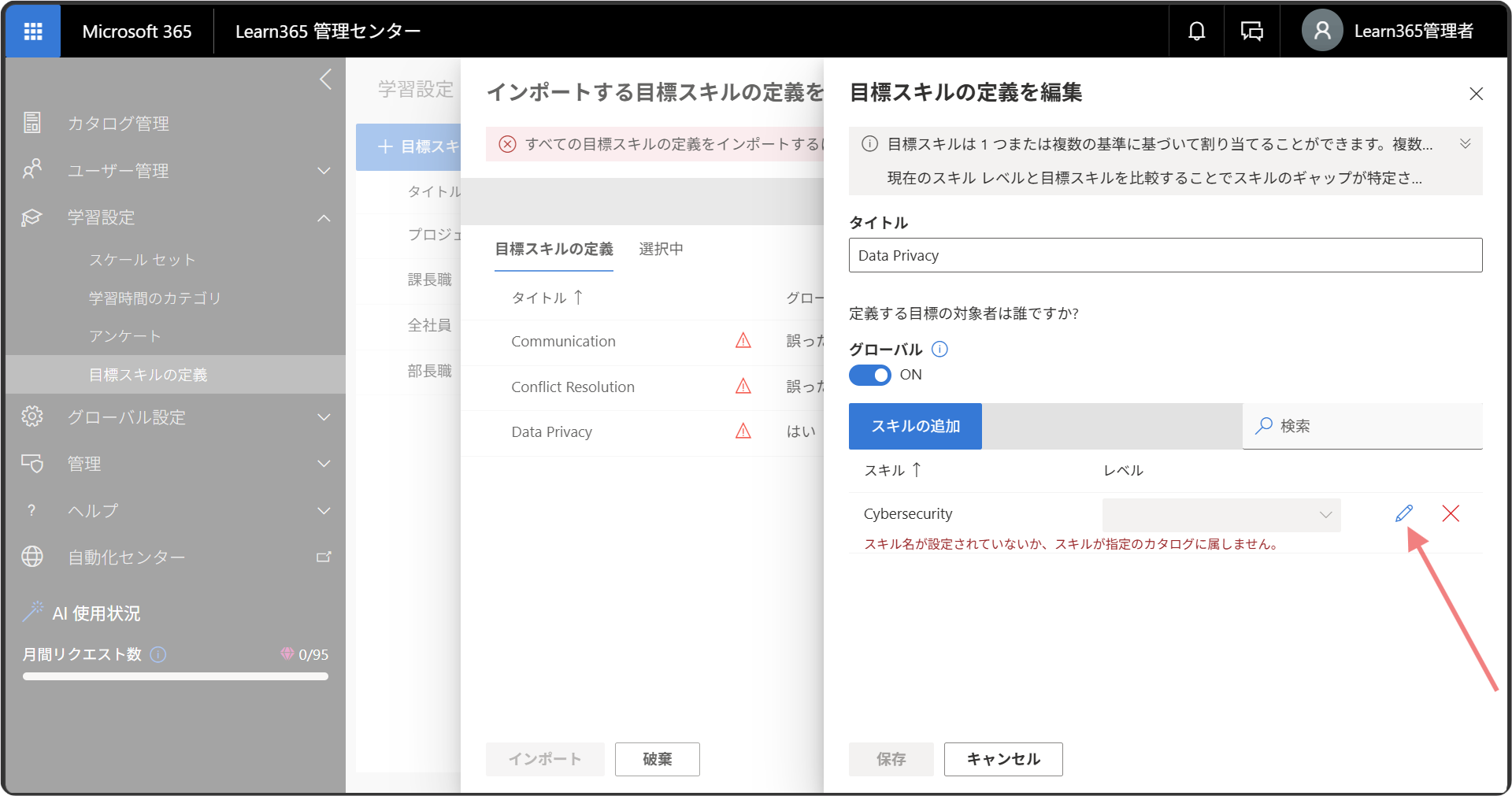Open the Cybersecurity level dropdown
Viewport: 1512px width, 796px height.
1221,515
